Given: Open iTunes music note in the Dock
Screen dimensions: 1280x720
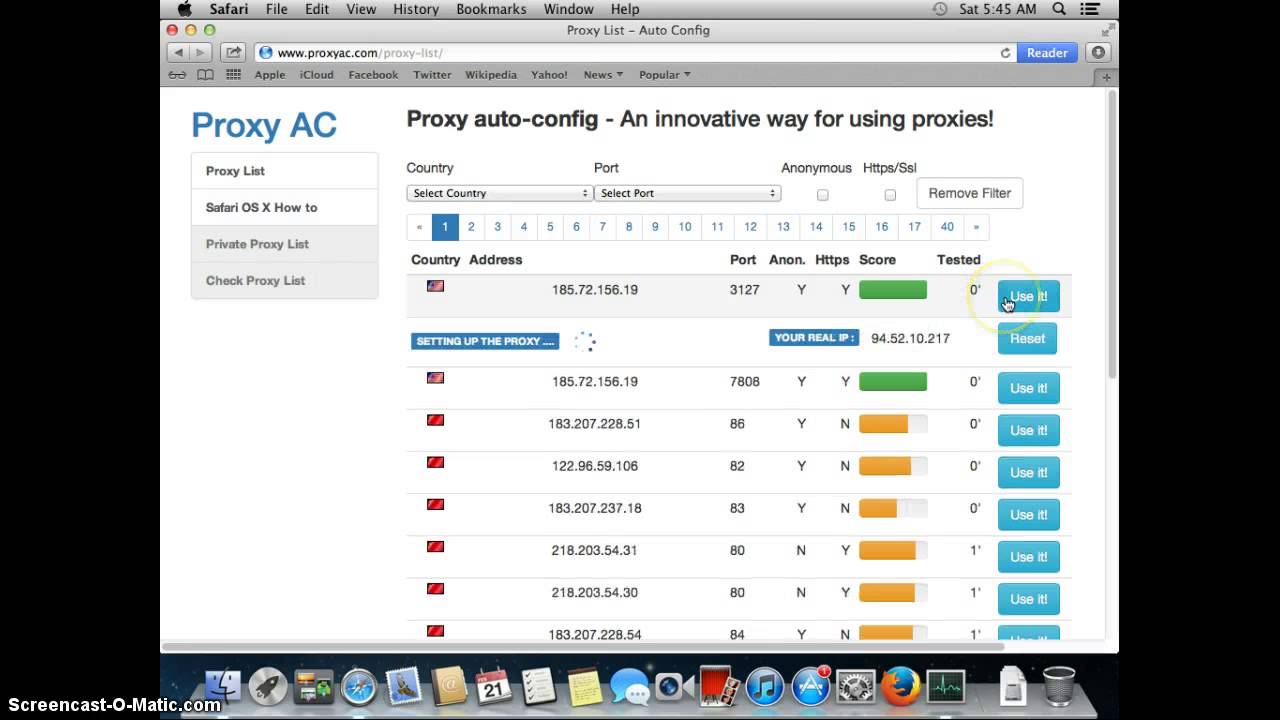Looking at the screenshot, I should [x=765, y=687].
